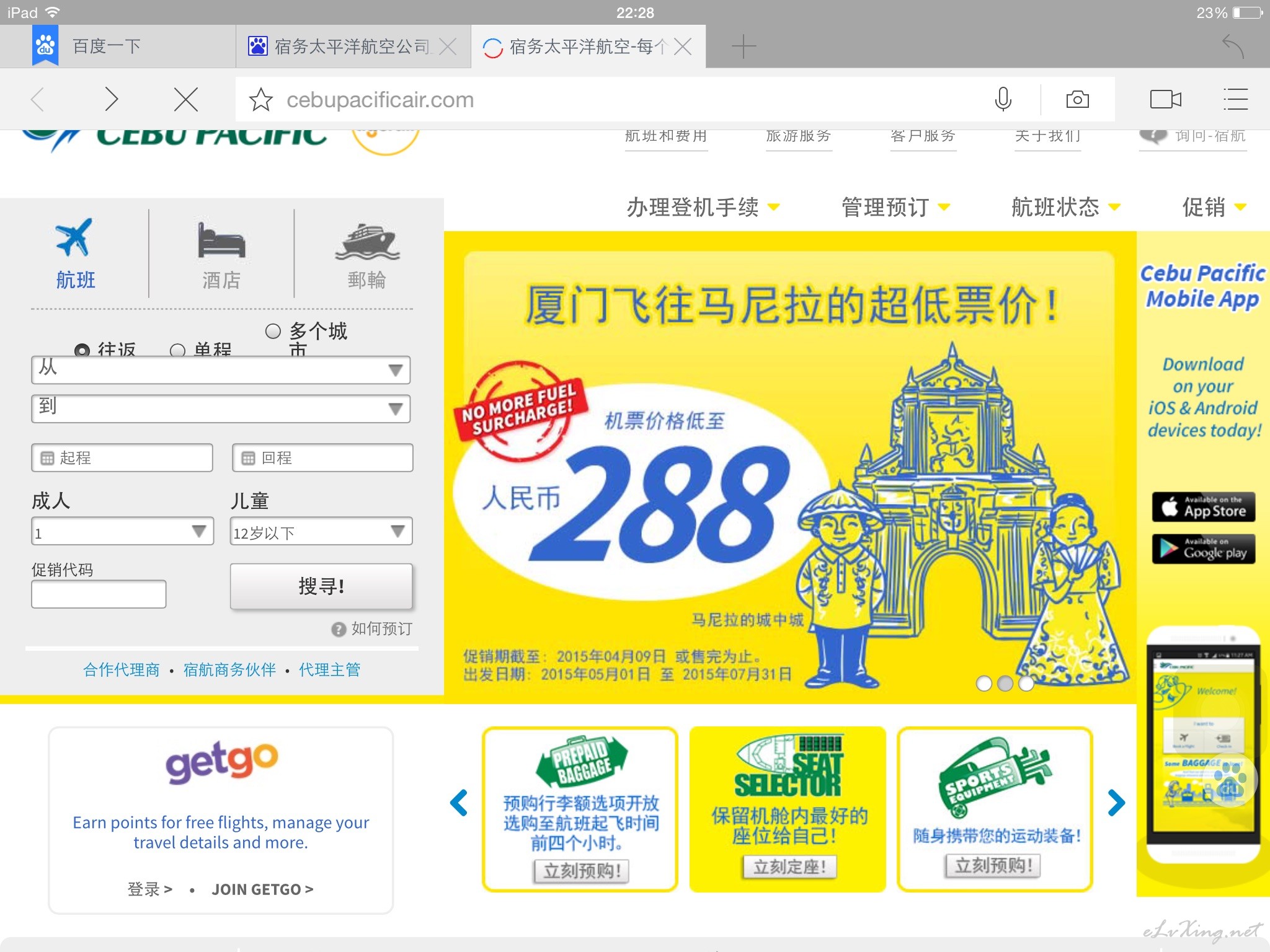This screenshot has height=952, width=1270.
Task: Tap the Prepaid Baggage logo
Action: pyautogui.click(x=580, y=761)
